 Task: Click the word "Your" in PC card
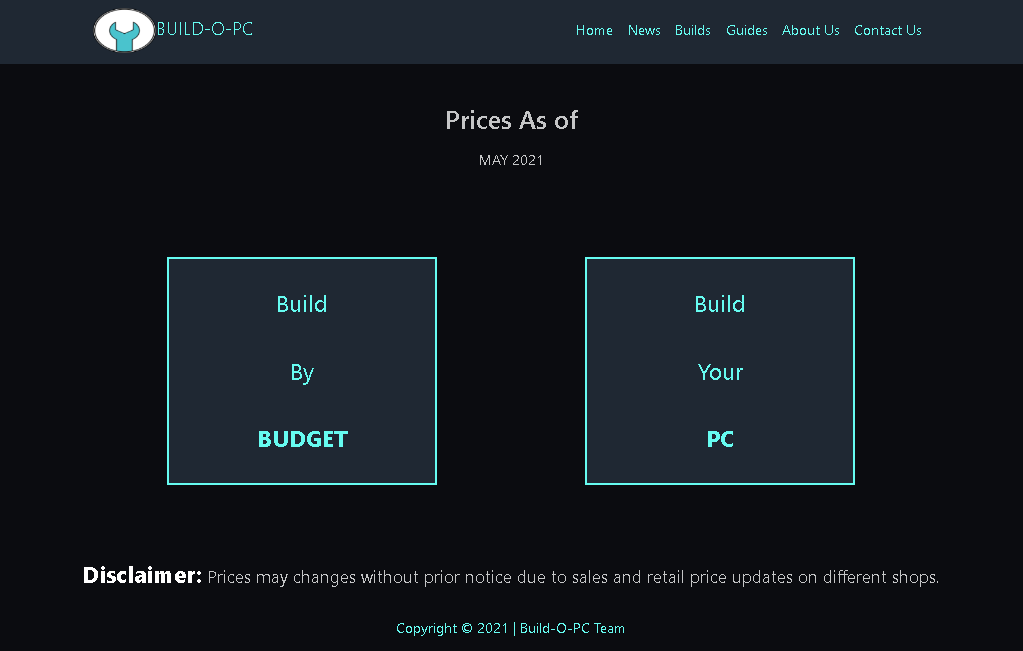pyautogui.click(x=720, y=372)
